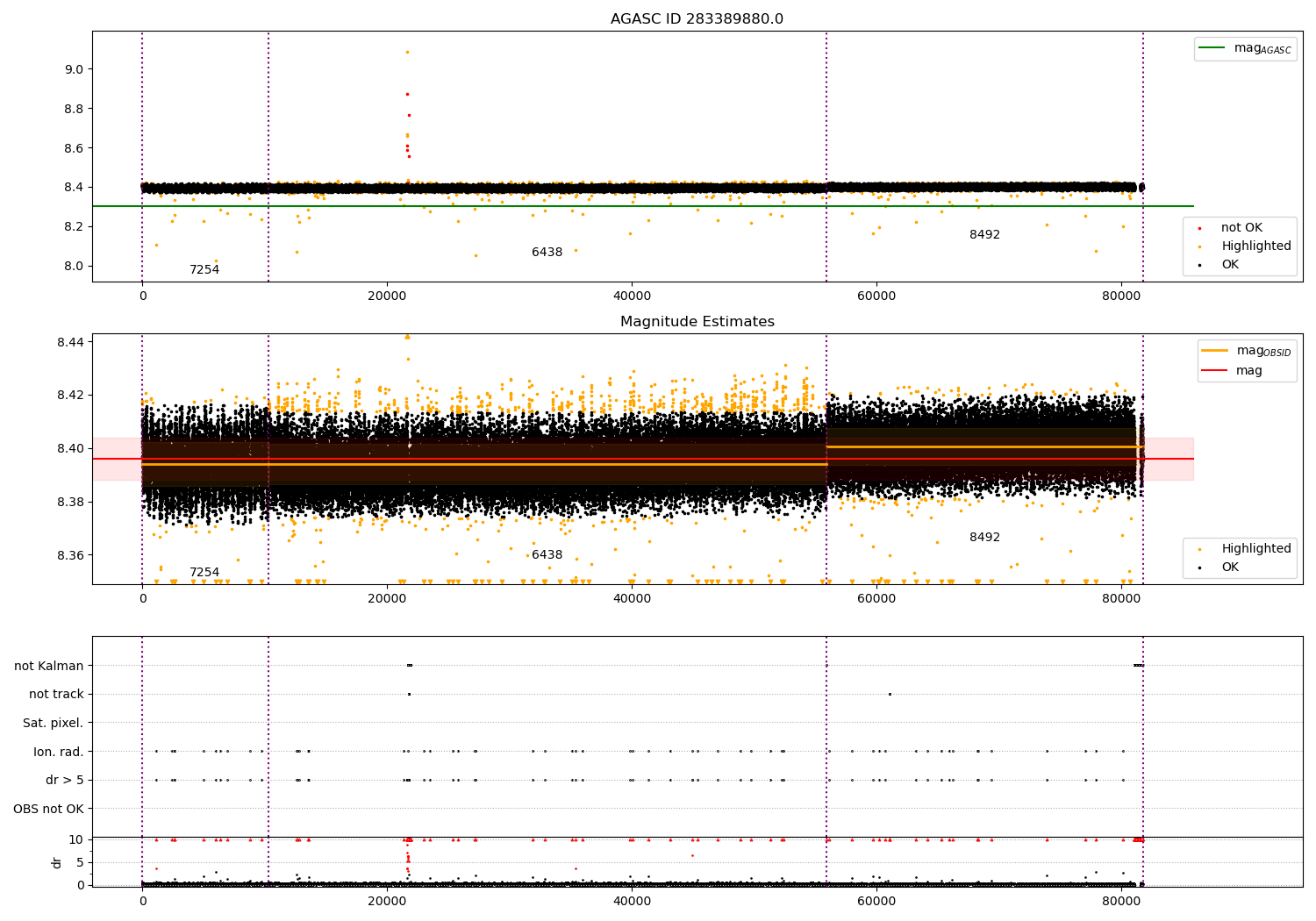The image size is (1316, 921).
Task: Click the "not OK" legend entry
Action: click(x=1241, y=228)
